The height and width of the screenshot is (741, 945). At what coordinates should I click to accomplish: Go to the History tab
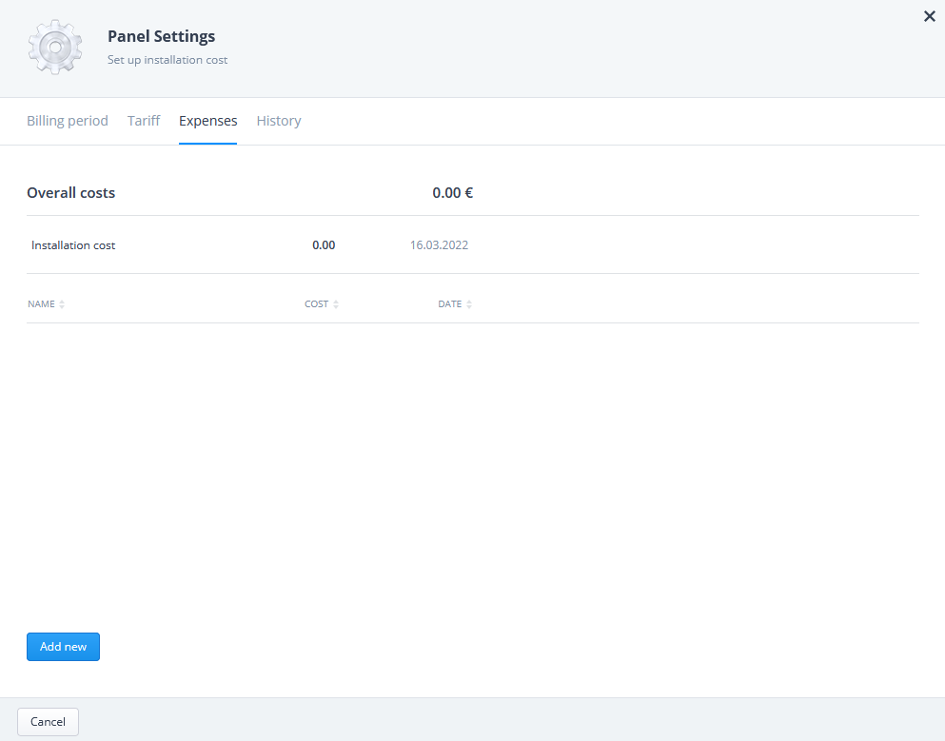(278, 121)
